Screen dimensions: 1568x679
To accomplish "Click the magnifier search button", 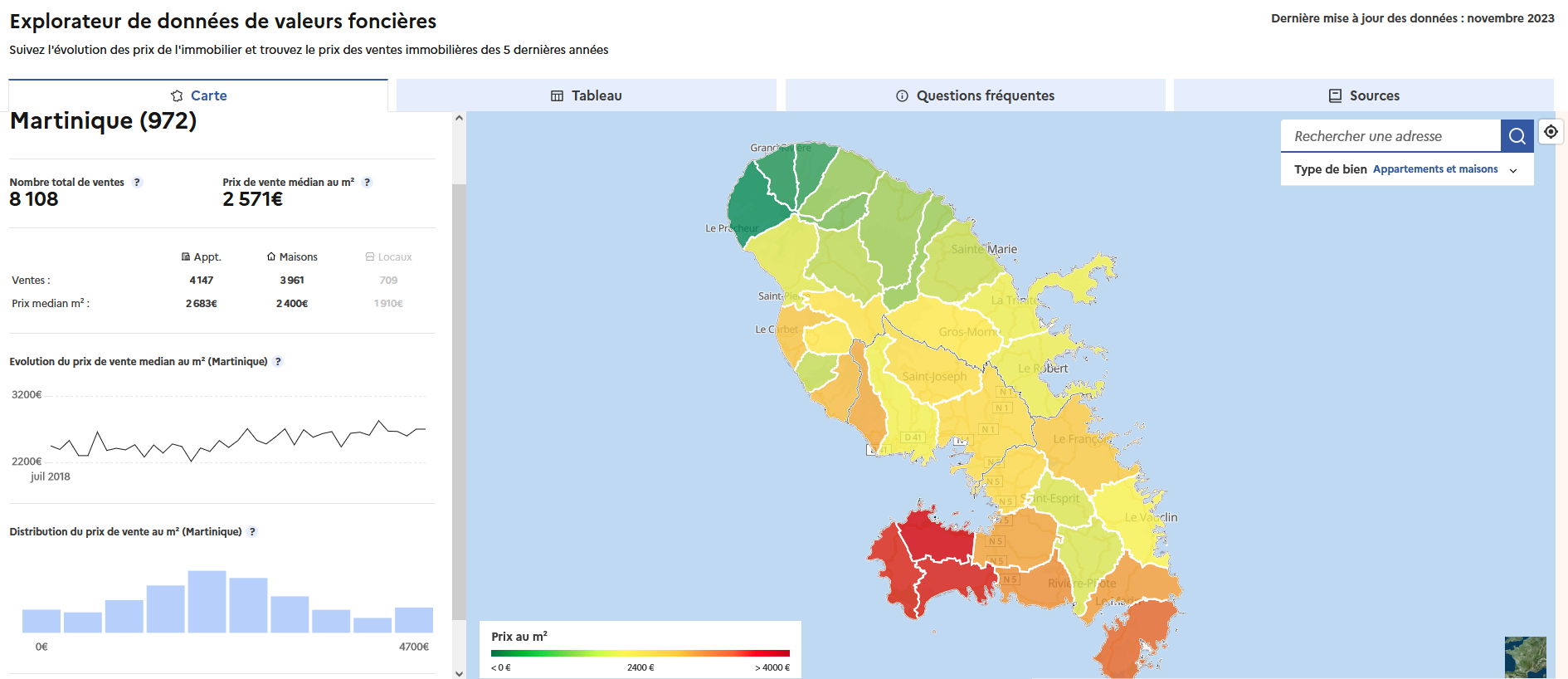I will coord(1517,136).
